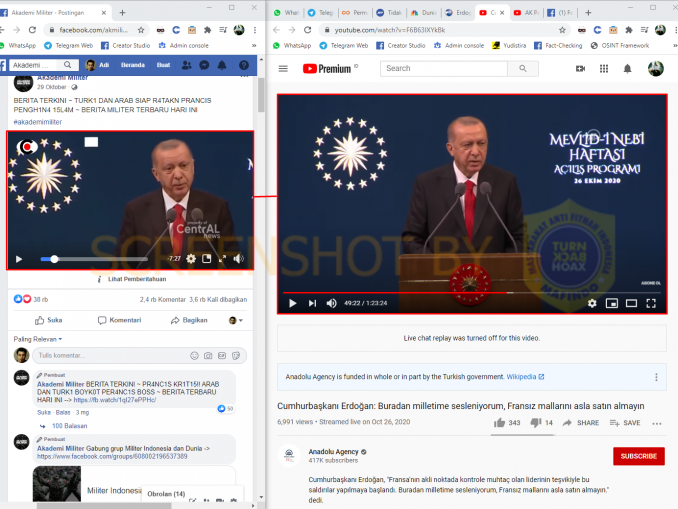Reload the YouTube browser window
This screenshot has height=509, width=678.
pyautogui.click(x=307, y=30)
